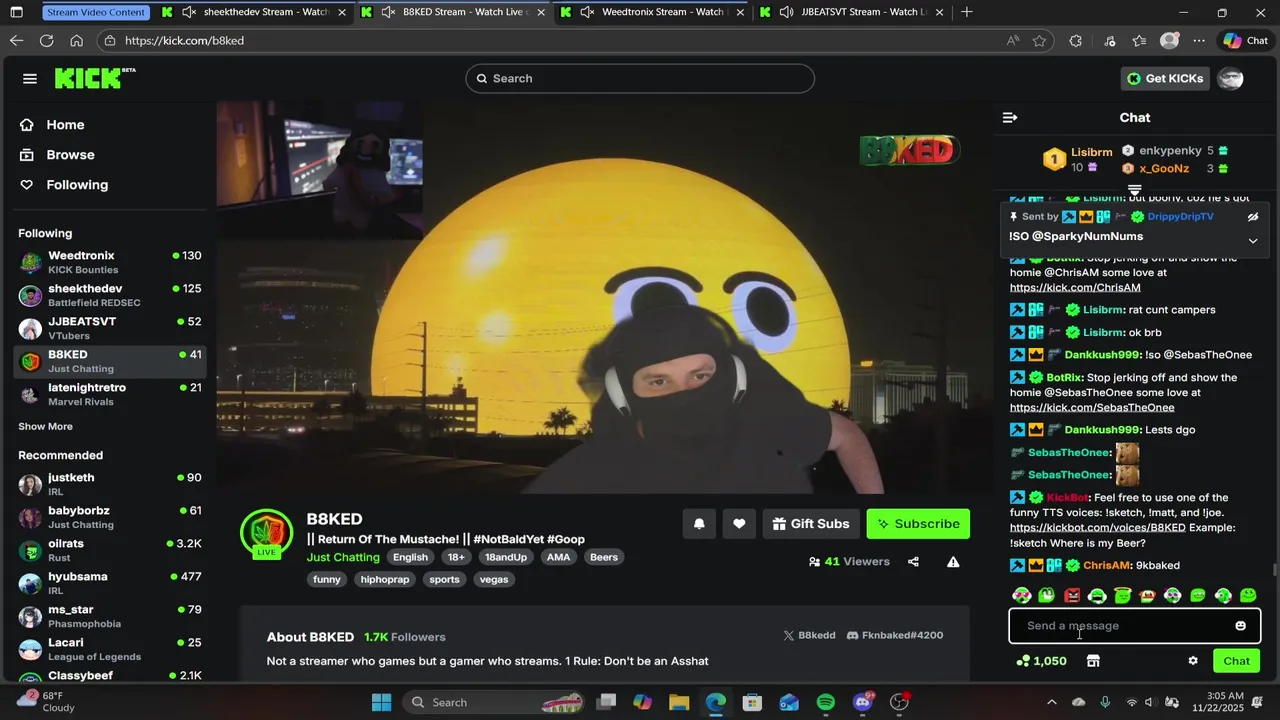This screenshot has height=720, width=1280.
Task: Expand the pinned chat message chevron
Action: tap(1252, 241)
